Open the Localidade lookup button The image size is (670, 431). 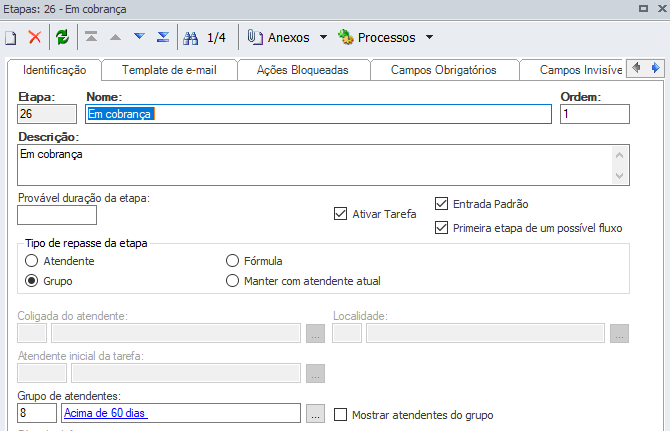click(619, 333)
